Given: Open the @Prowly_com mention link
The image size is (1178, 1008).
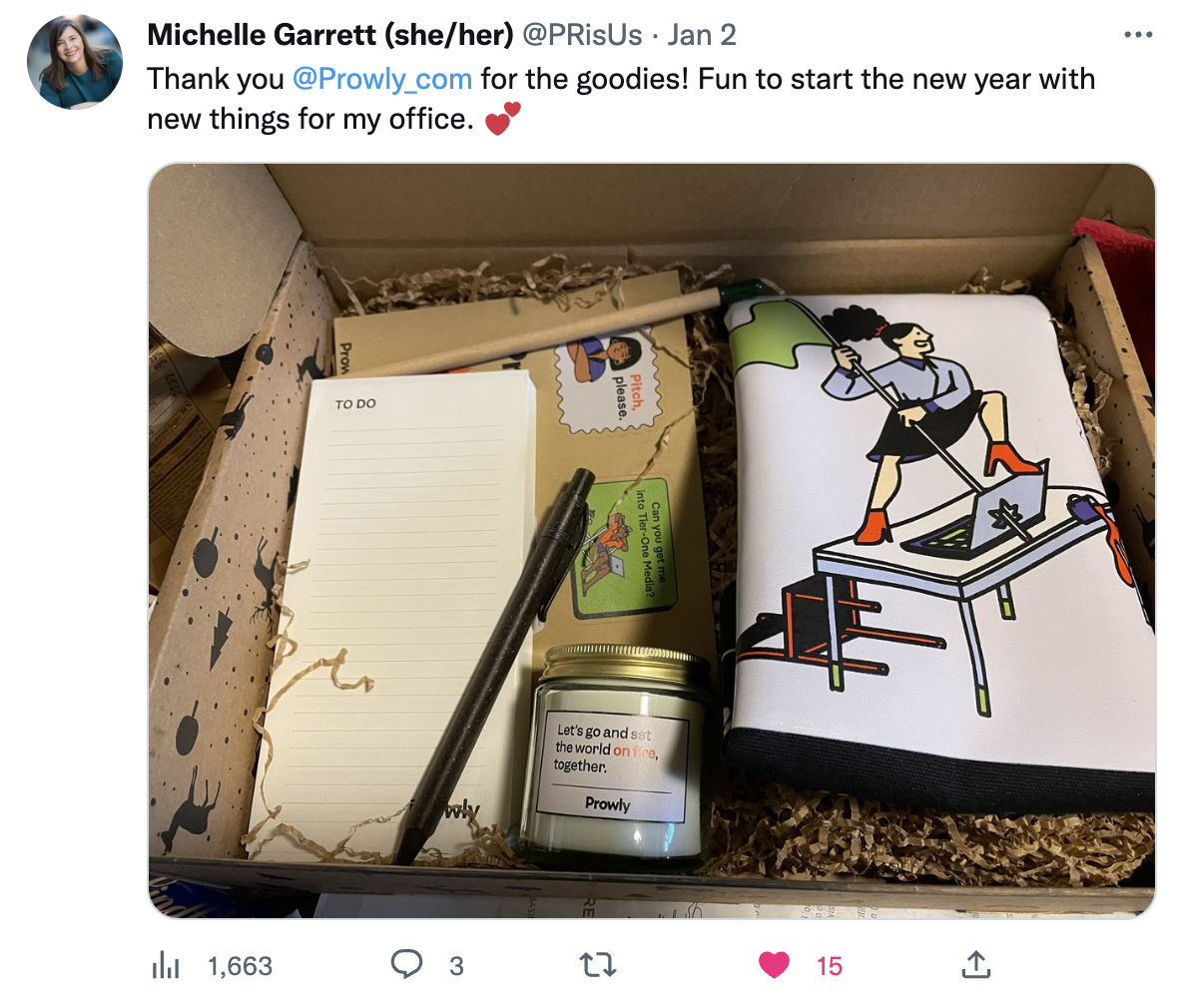Looking at the screenshot, I should pyautogui.click(x=381, y=79).
